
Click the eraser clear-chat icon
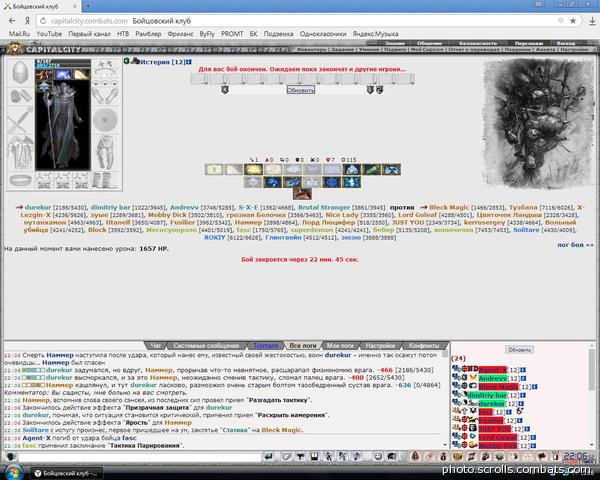click(x=286, y=456)
